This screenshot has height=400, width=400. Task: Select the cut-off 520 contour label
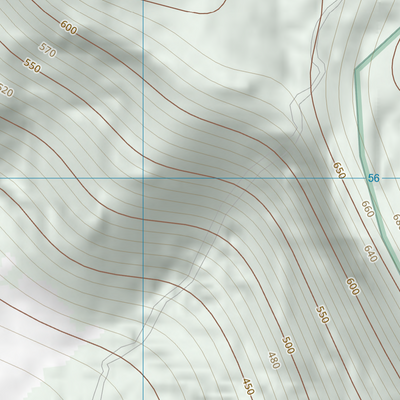pos(6,90)
